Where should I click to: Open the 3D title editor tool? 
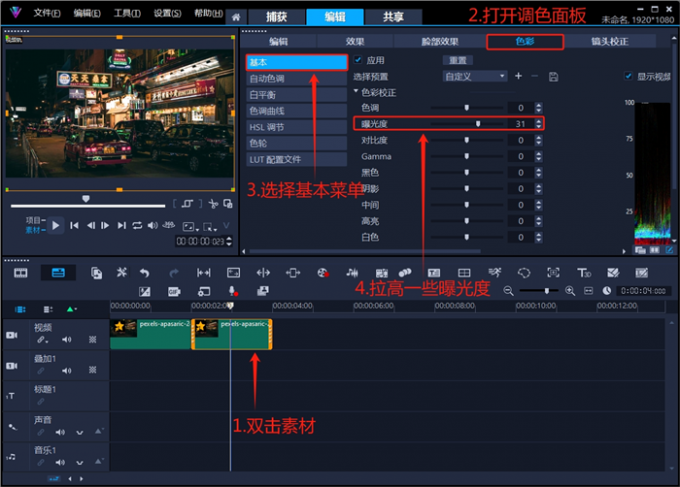(584, 273)
